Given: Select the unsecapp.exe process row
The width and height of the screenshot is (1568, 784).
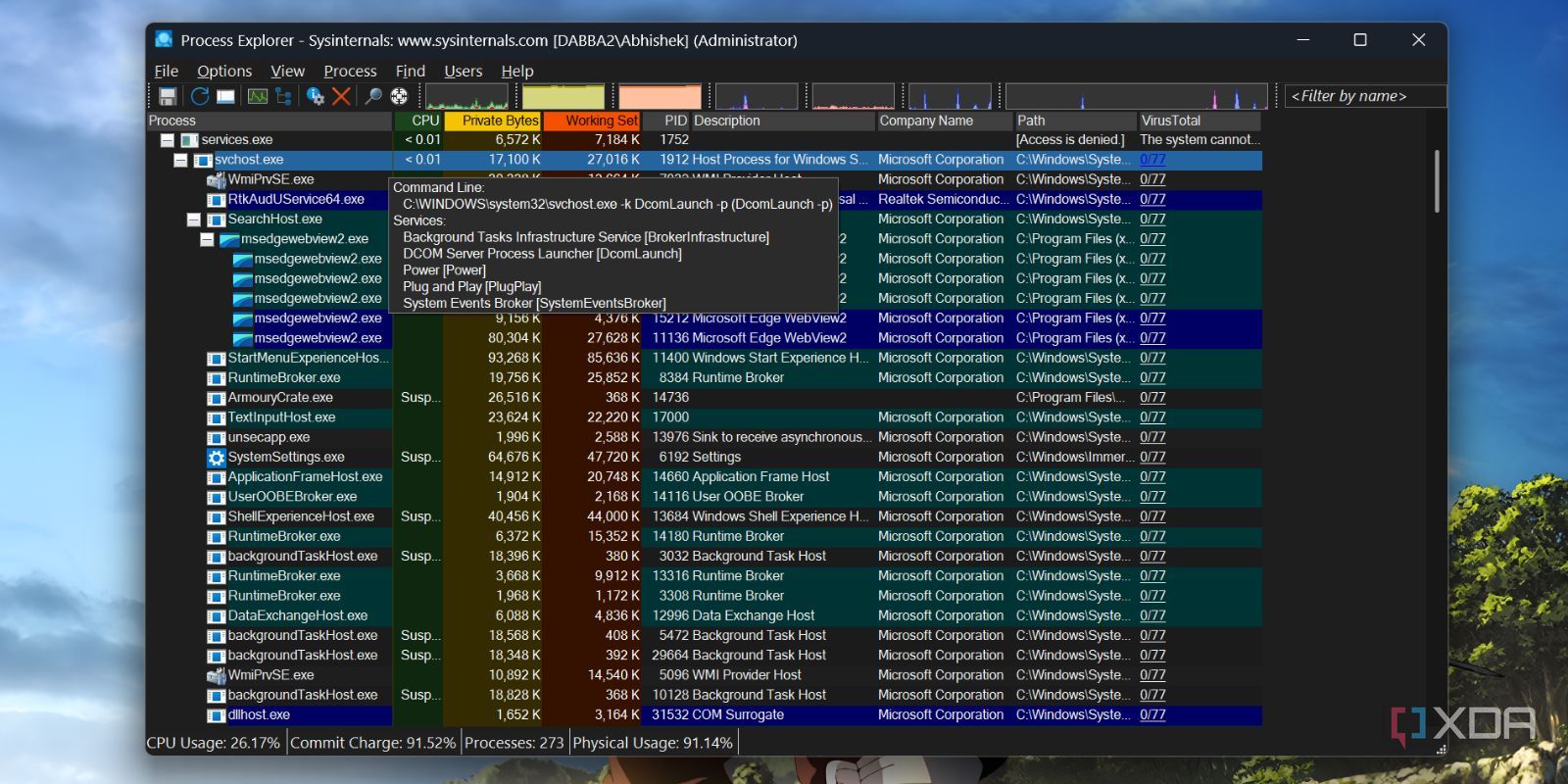Looking at the screenshot, I should [x=704, y=437].
